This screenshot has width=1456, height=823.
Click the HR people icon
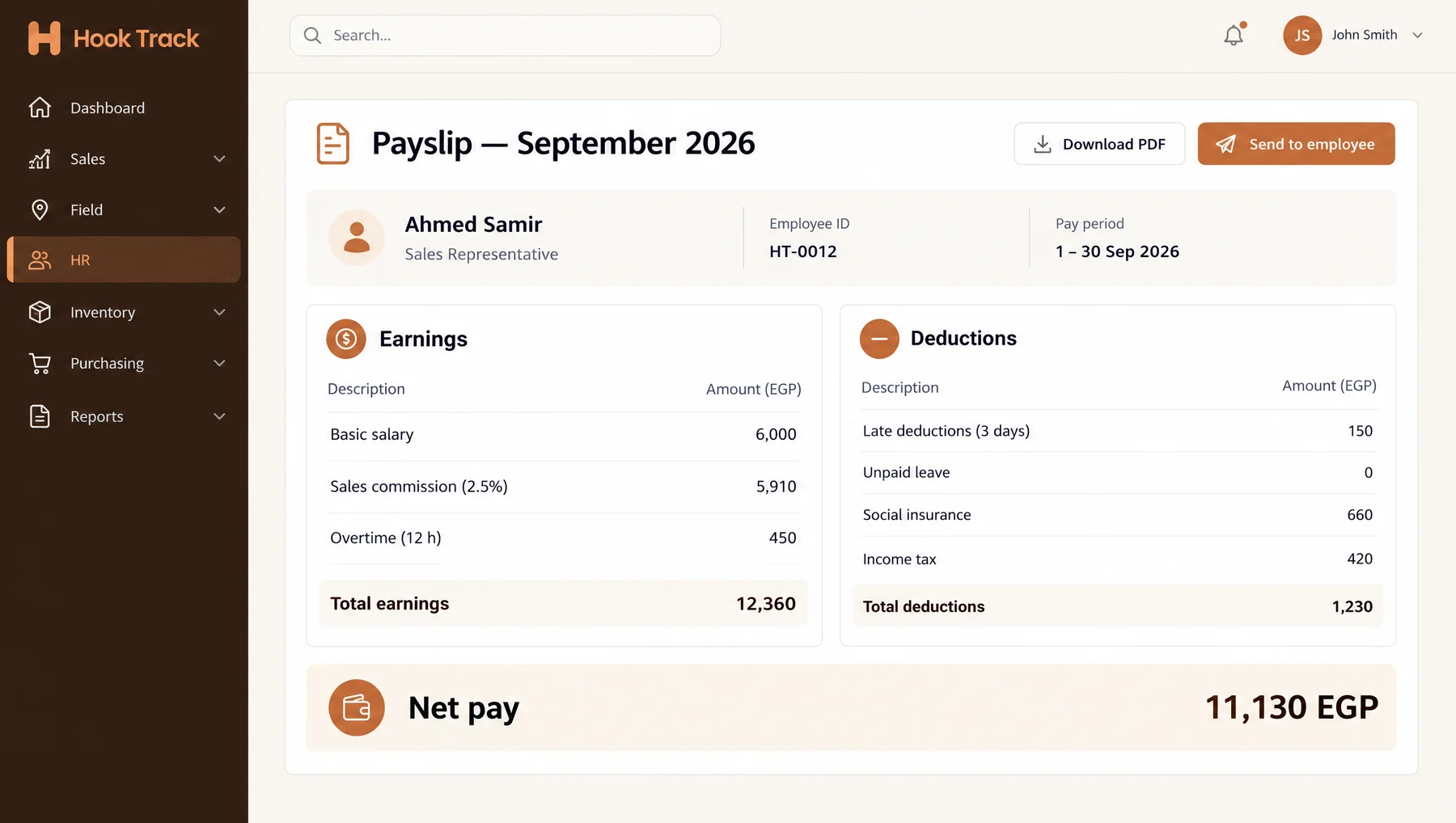click(x=40, y=260)
